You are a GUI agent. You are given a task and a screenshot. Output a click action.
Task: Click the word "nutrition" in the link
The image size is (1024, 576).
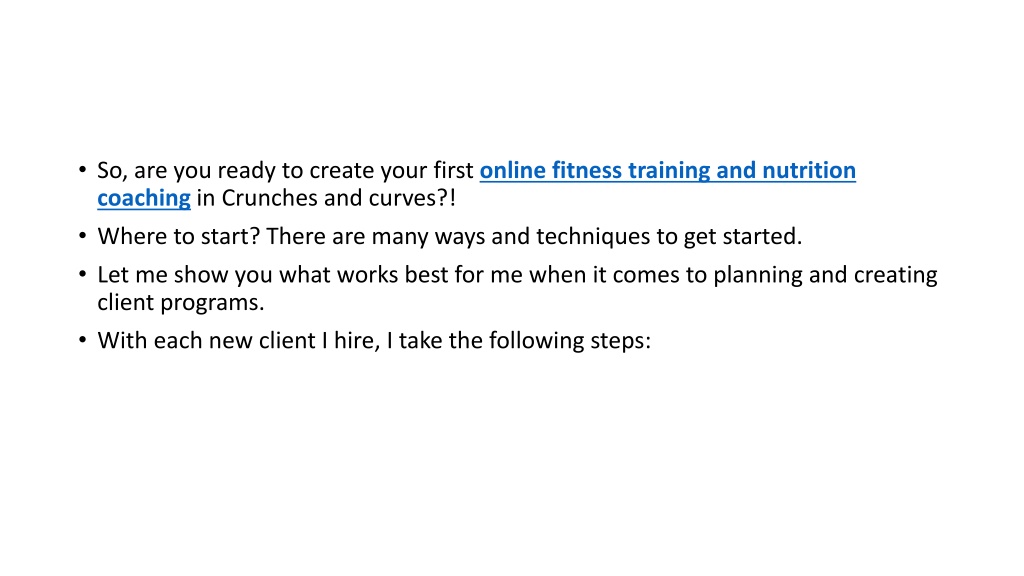coord(809,170)
